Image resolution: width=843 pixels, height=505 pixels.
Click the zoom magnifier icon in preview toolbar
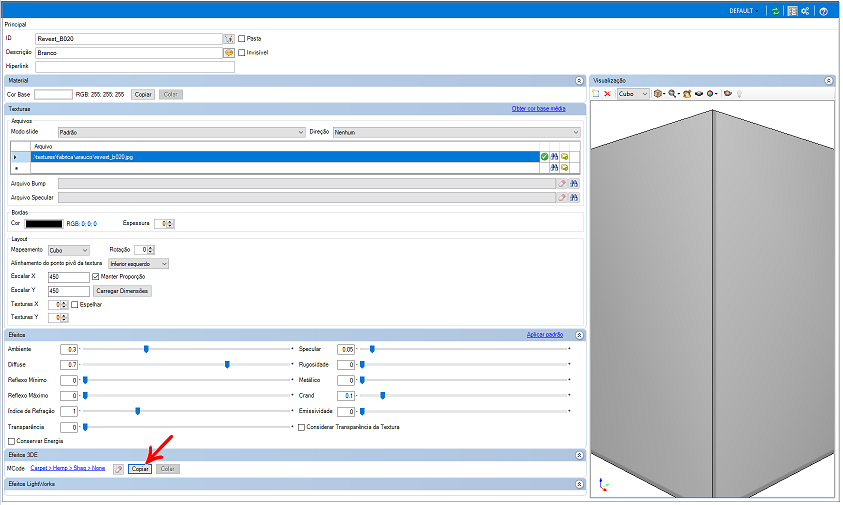pyautogui.click(x=674, y=94)
